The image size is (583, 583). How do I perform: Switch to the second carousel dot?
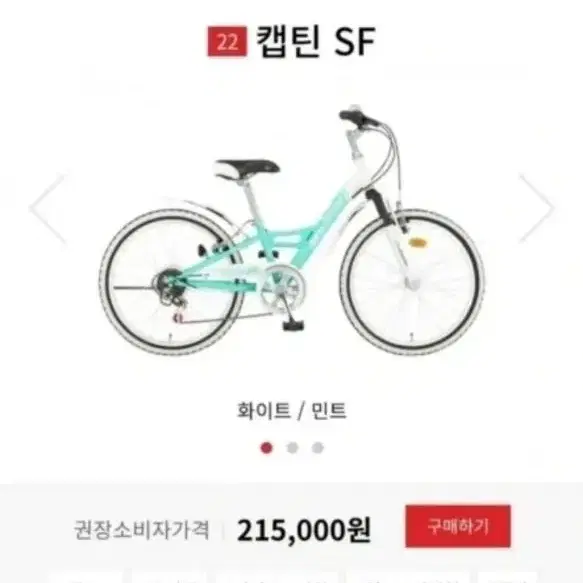tap(292, 448)
